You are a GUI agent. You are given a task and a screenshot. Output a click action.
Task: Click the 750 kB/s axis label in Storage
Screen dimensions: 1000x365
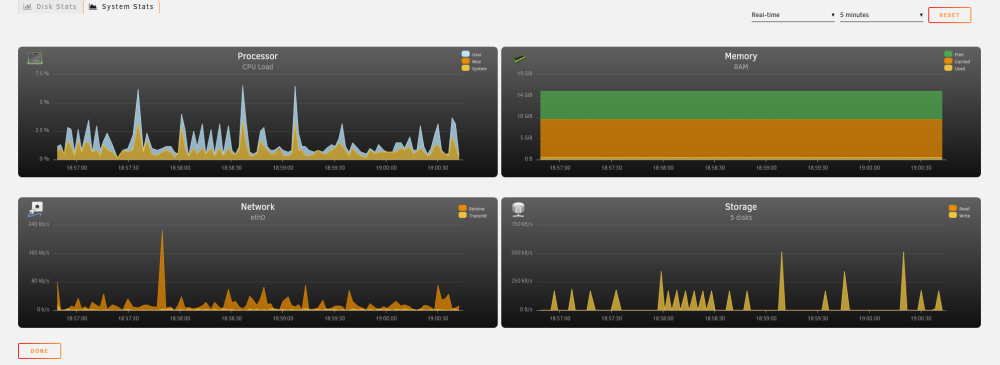(522, 225)
